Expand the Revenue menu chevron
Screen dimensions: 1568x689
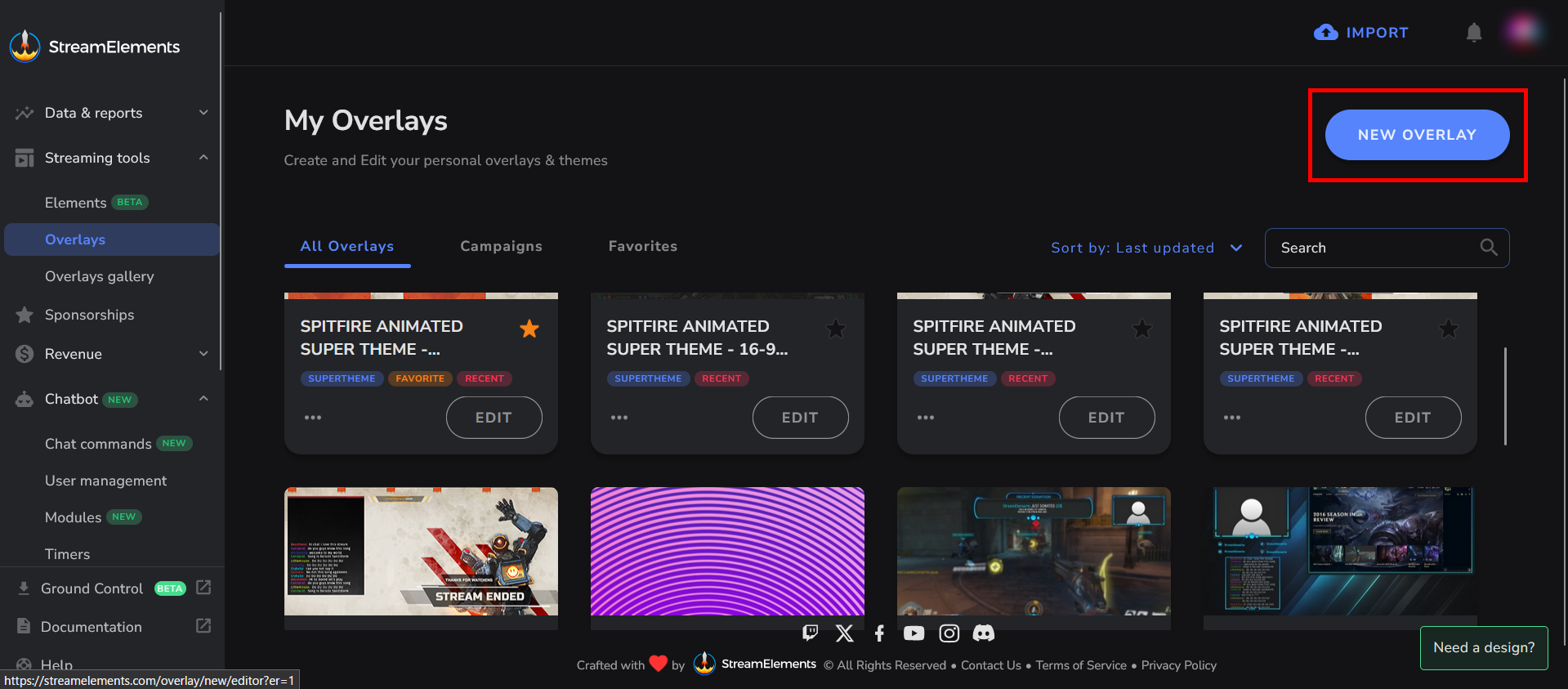pyautogui.click(x=203, y=354)
